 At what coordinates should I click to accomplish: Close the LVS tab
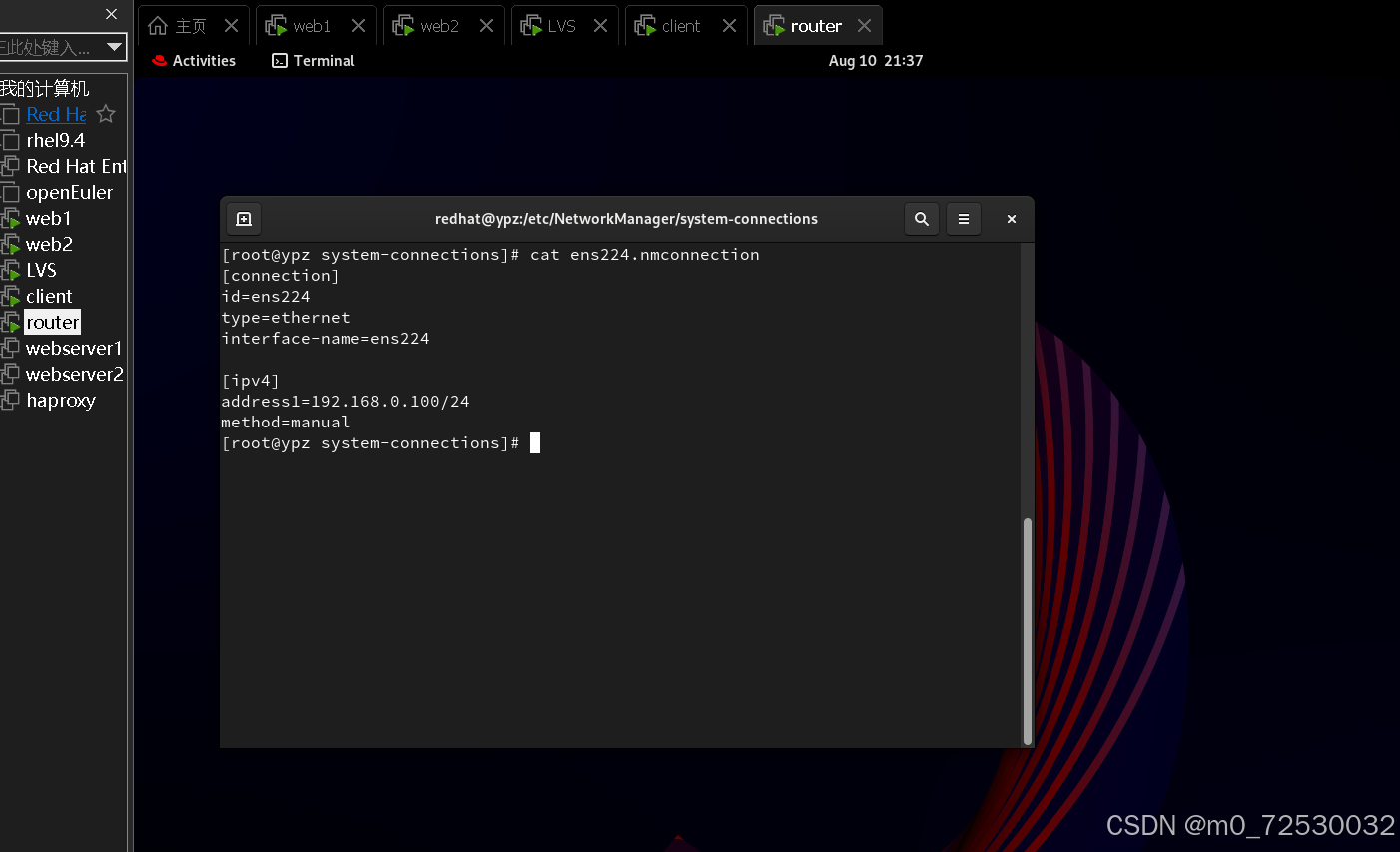[600, 26]
